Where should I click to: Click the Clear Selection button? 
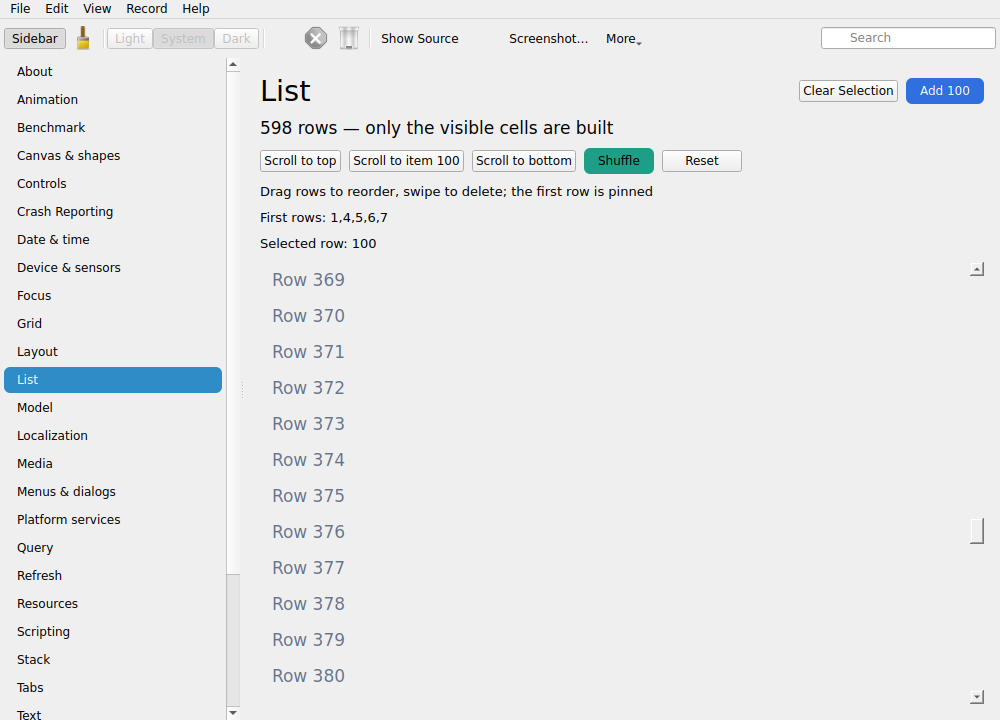pyautogui.click(x=848, y=91)
